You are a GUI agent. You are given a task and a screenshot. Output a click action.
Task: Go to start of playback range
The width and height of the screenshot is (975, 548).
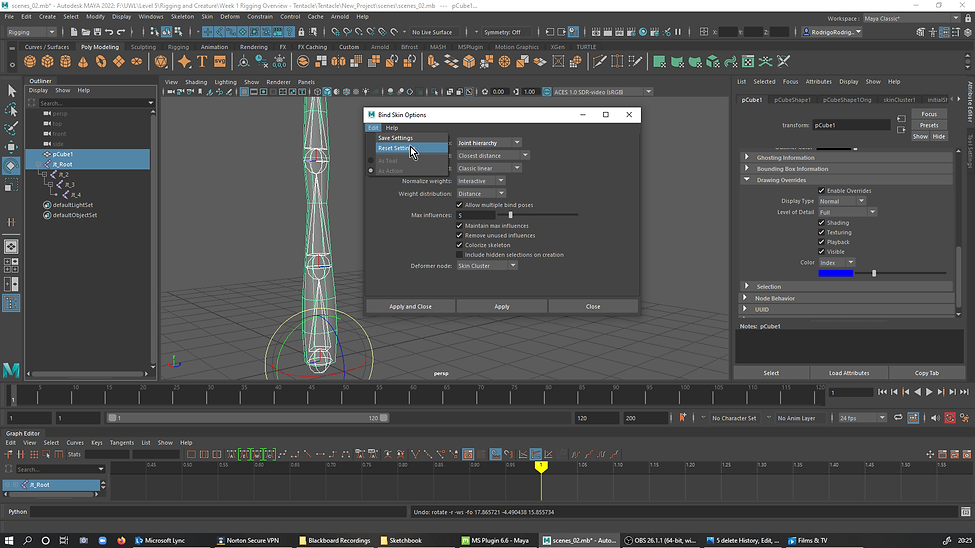point(882,392)
